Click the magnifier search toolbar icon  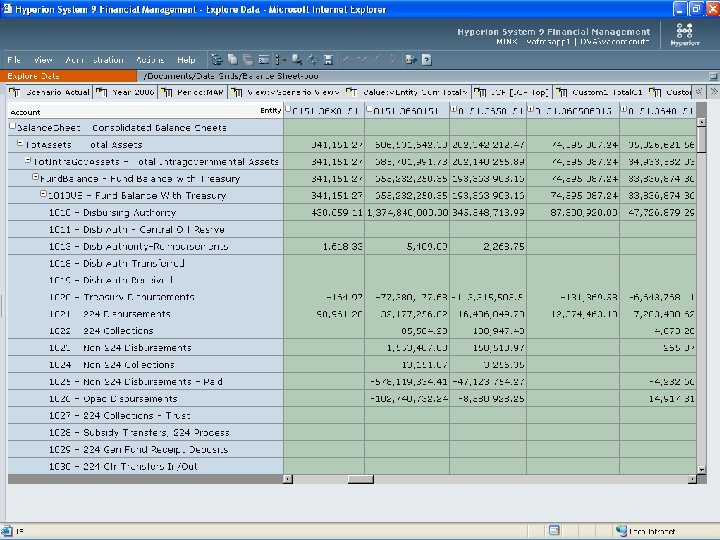(297, 60)
